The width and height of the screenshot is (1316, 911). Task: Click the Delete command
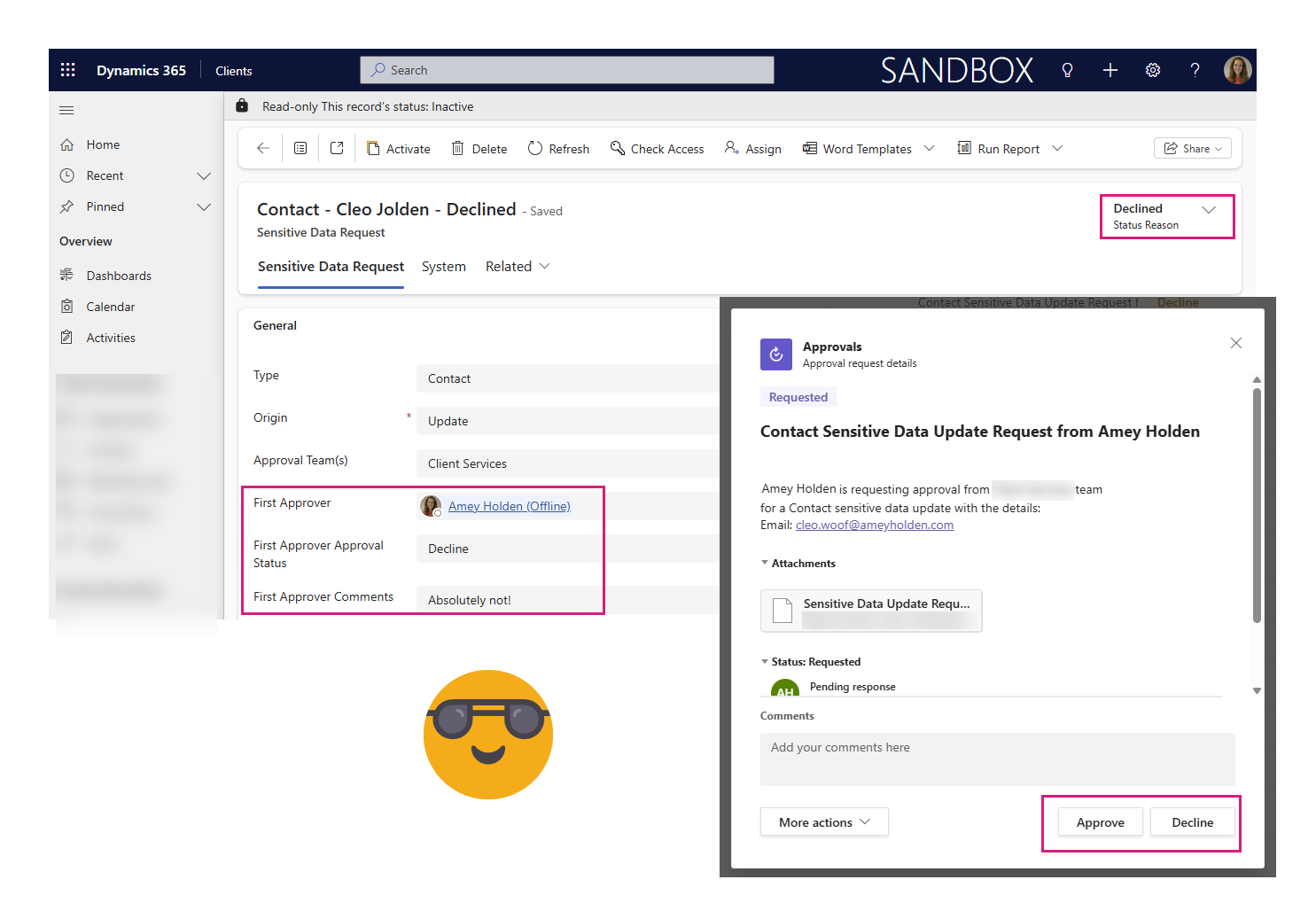click(x=479, y=149)
